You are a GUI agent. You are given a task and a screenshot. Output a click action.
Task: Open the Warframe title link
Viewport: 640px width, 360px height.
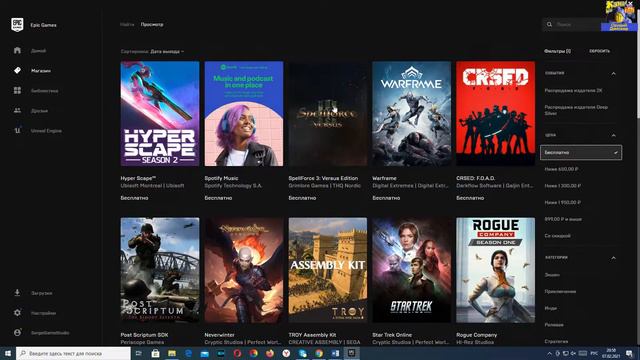(x=384, y=178)
